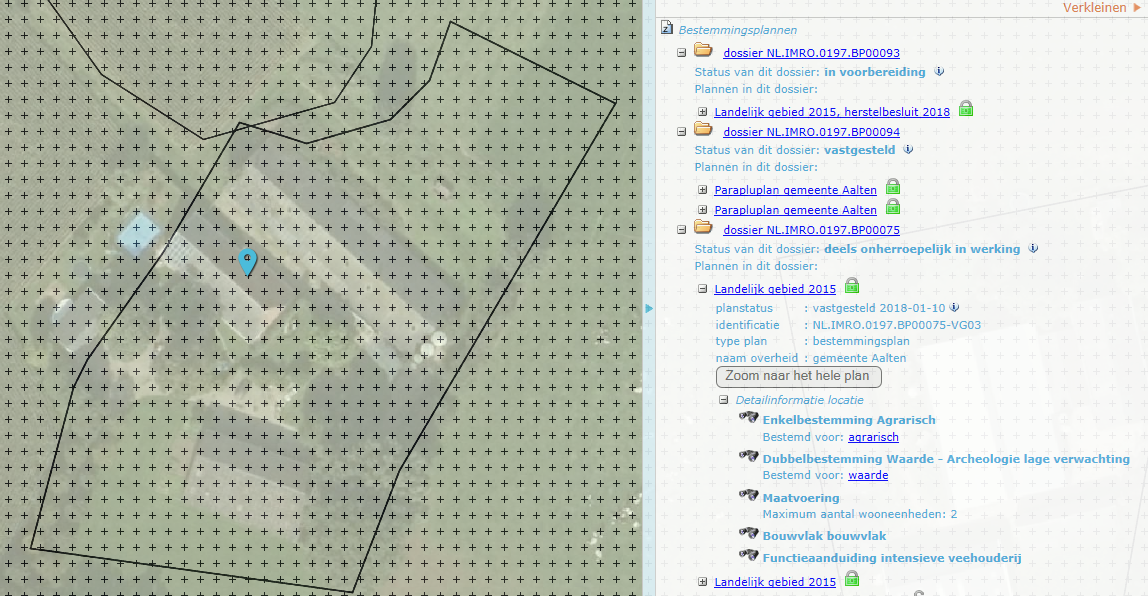Click info icon after planstatus vastgesteld 2018-01-10
This screenshot has width=1148, height=596.
click(954, 307)
